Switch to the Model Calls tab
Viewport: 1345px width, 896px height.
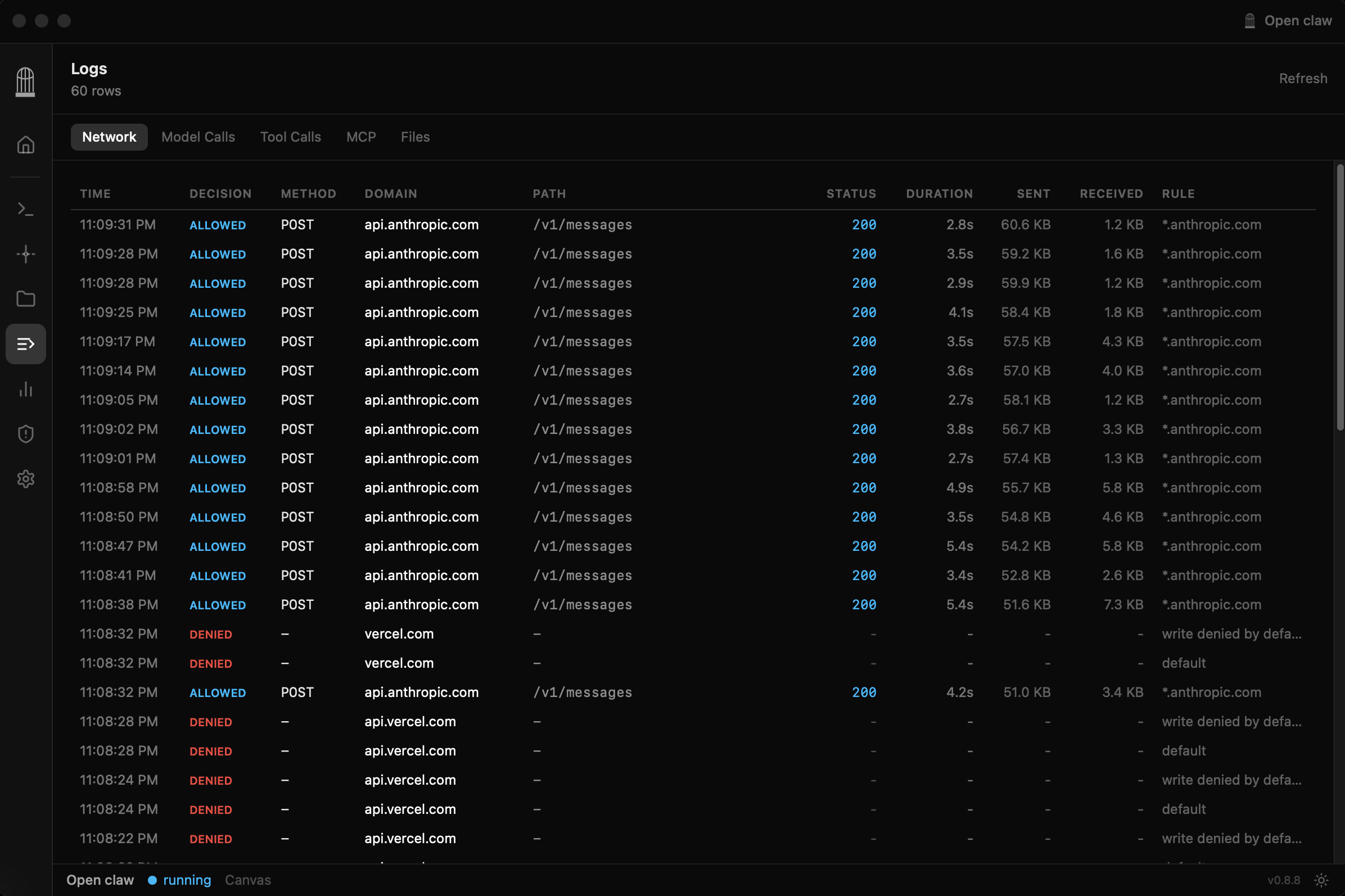click(198, 137)
